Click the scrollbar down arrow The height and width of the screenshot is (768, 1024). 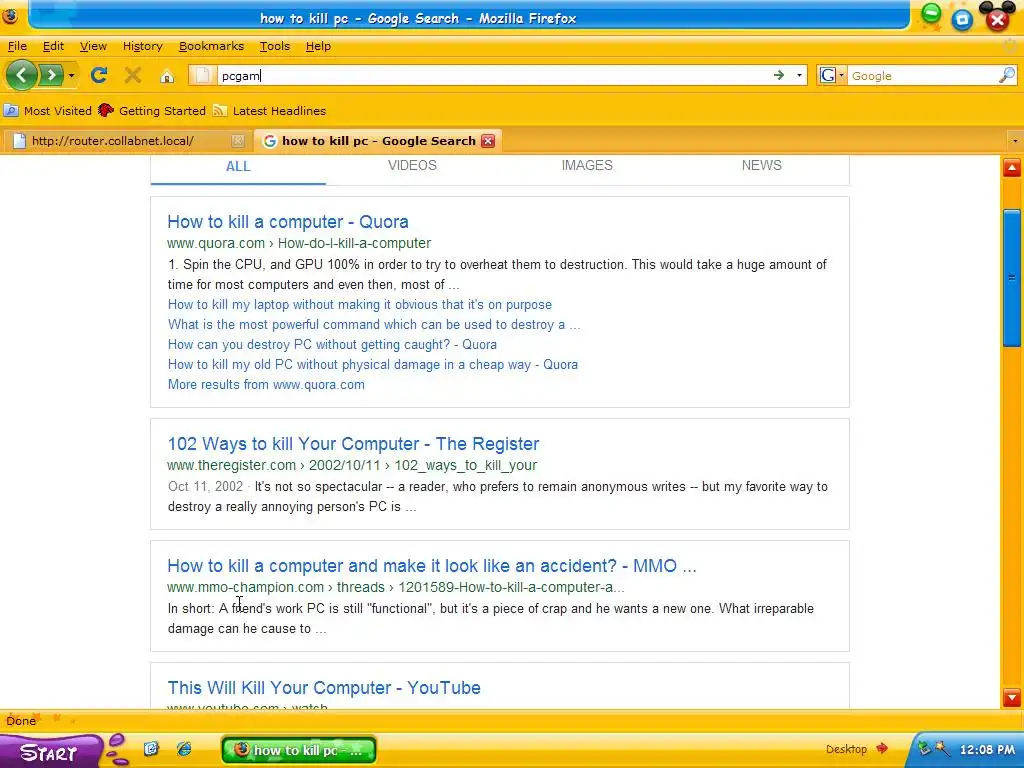(1012, 697)
